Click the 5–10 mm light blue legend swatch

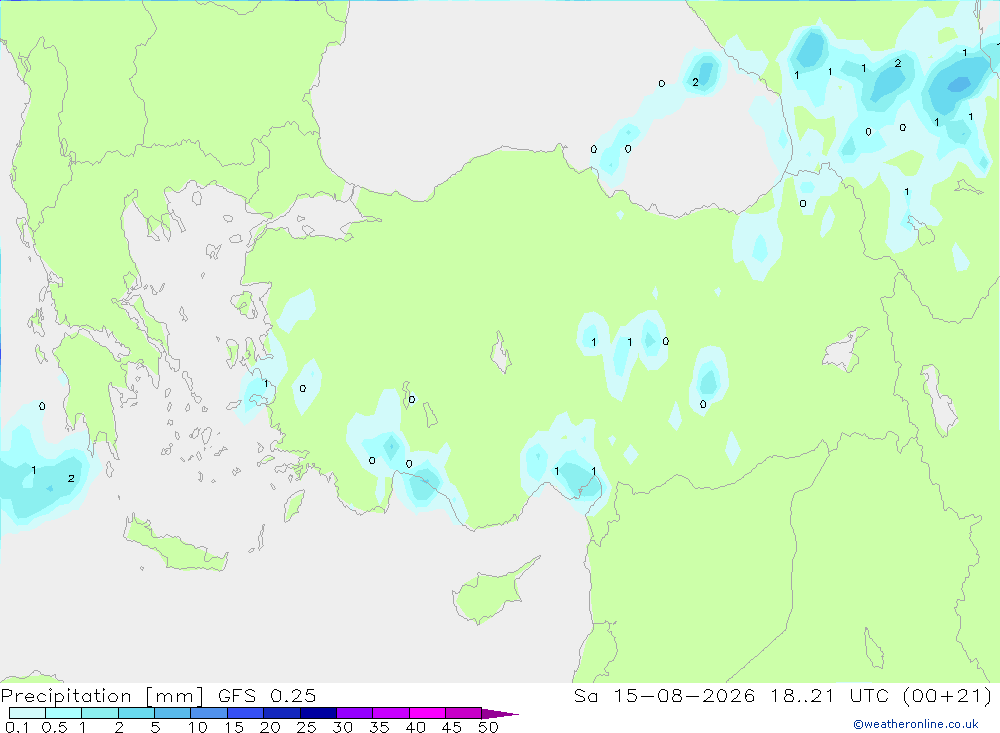[x=172, y=713]
